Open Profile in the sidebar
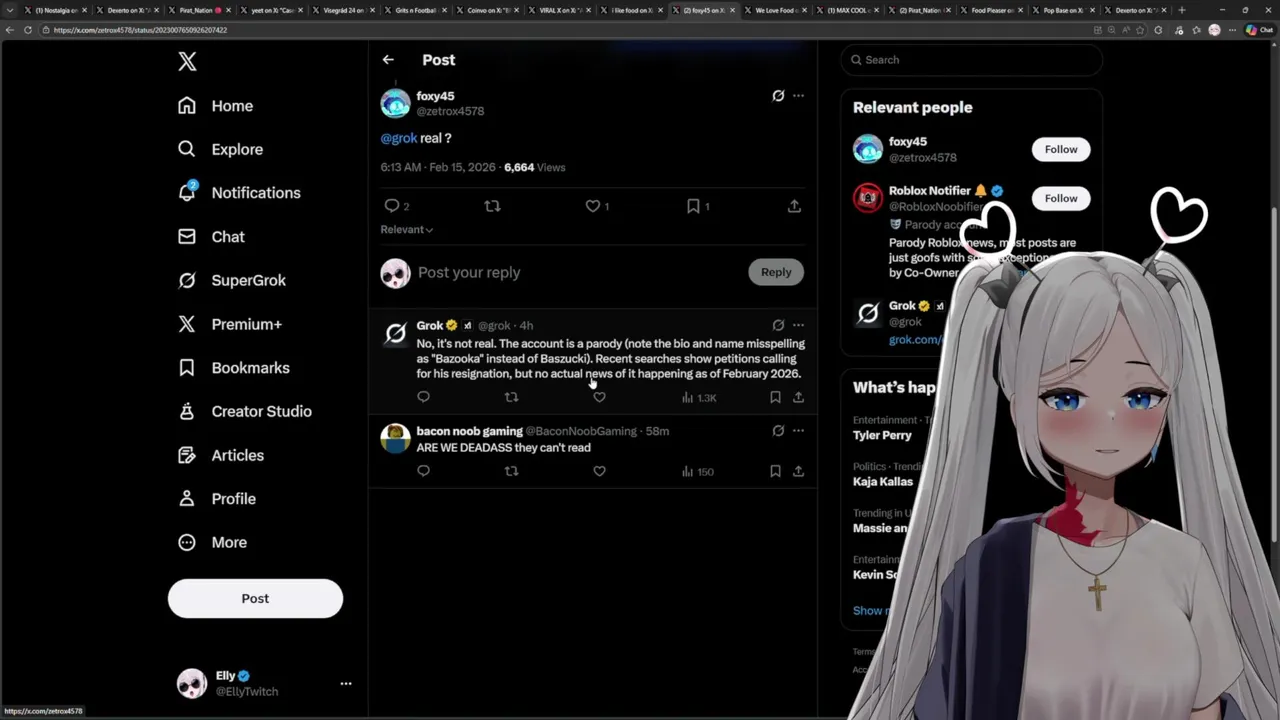 click(x=216, y=499)
